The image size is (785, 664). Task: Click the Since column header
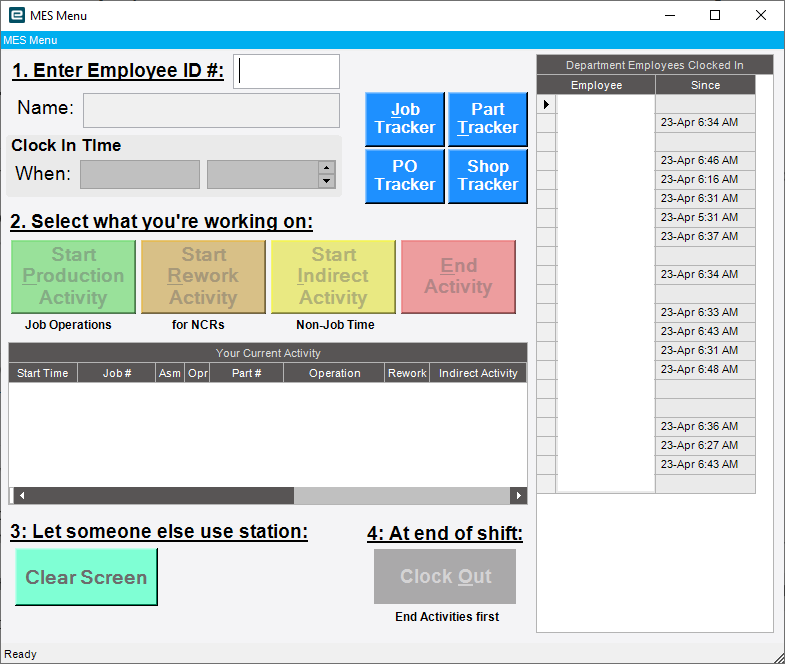click(705, 85)
